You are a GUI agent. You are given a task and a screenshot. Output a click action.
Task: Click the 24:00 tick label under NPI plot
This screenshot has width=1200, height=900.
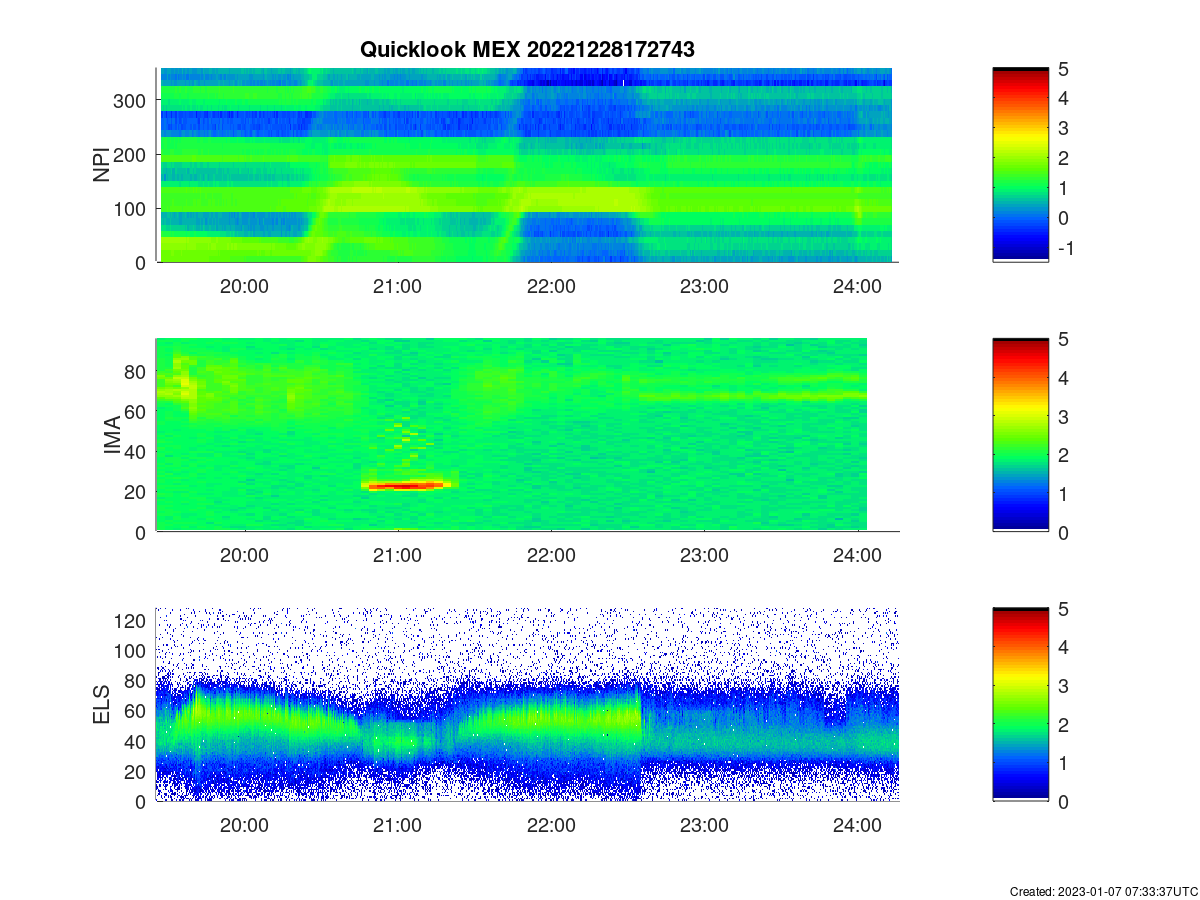point(857,286)
